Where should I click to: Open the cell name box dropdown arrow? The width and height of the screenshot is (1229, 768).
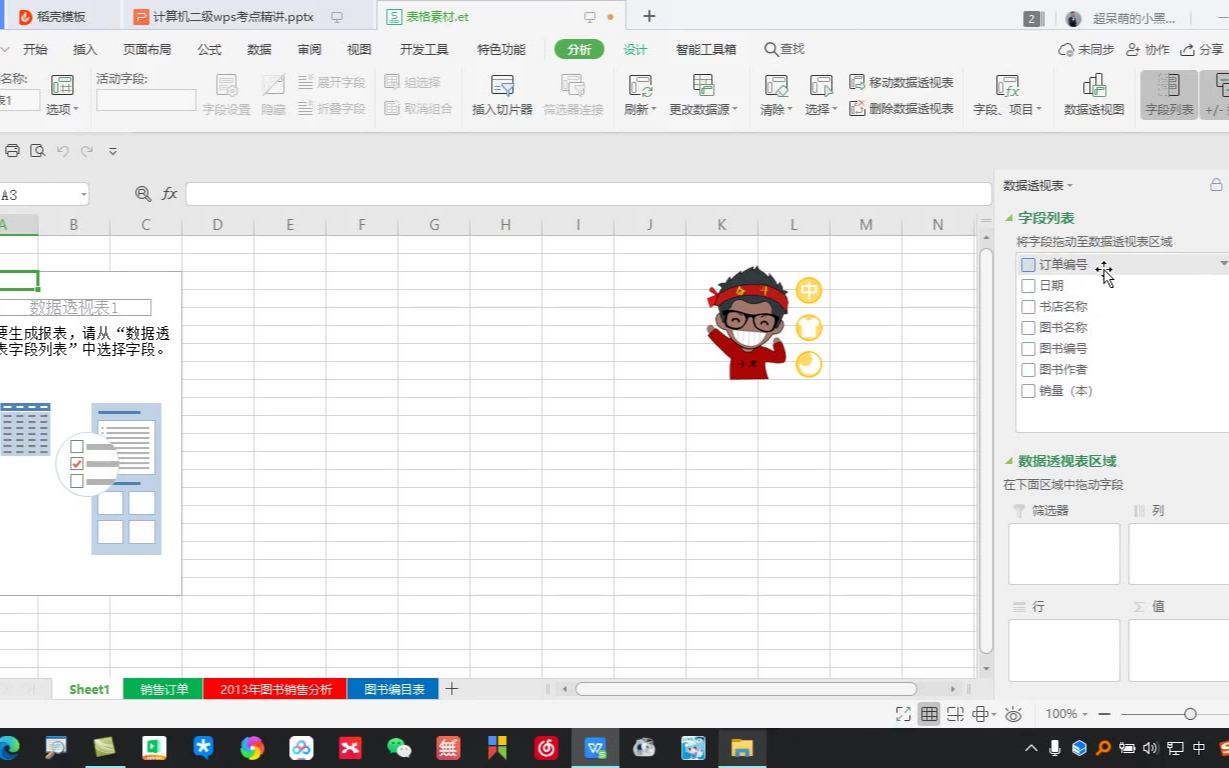pyautogui.click(x=83, y=195)
